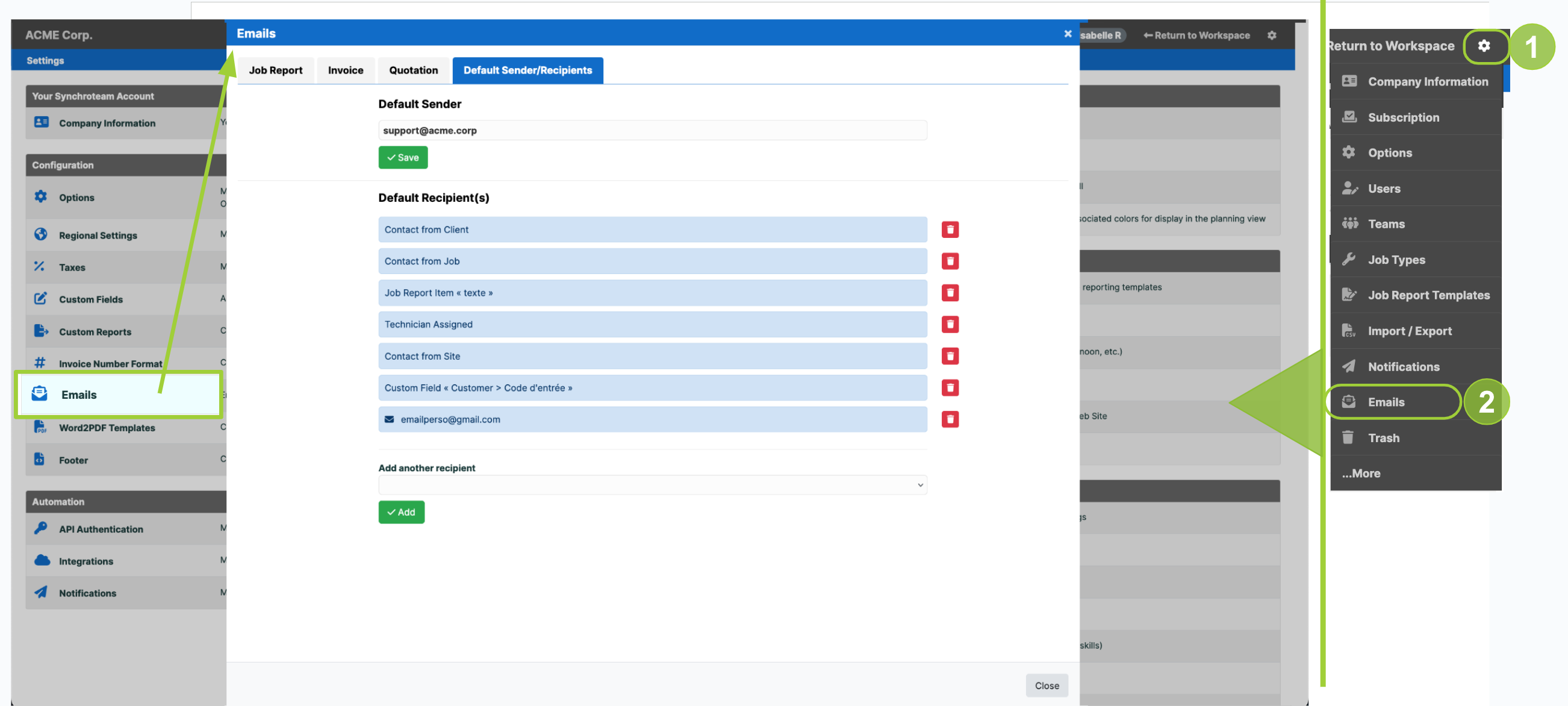Image resolution: width=1568 pixels, height=706 pixels.
Task: Select the Contact from Site recipient row
Action: click(653, 357)
